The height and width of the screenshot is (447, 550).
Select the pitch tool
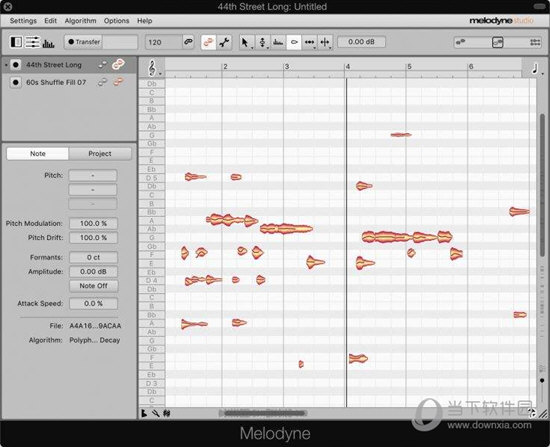[262, 42]
